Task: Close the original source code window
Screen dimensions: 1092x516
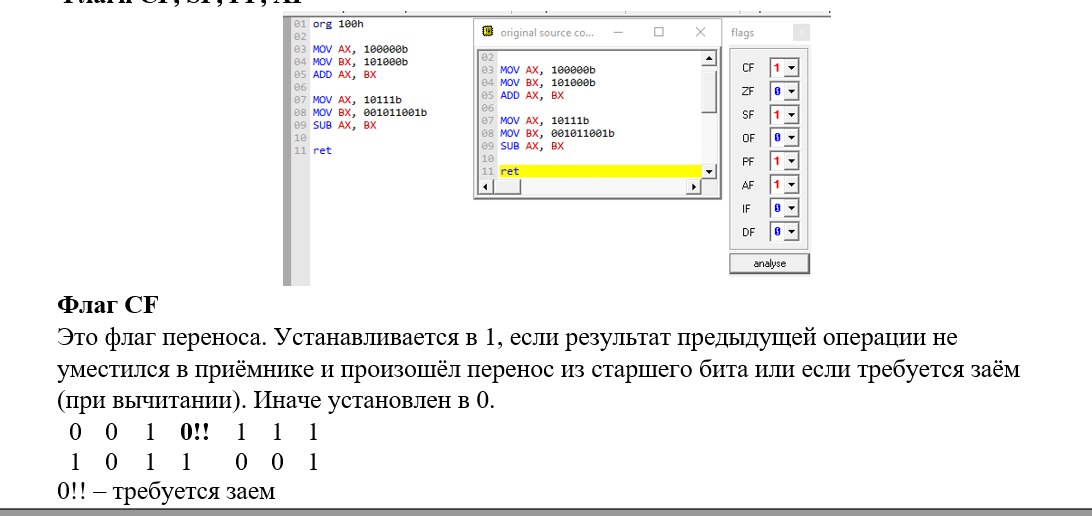Action: [701, 32]
